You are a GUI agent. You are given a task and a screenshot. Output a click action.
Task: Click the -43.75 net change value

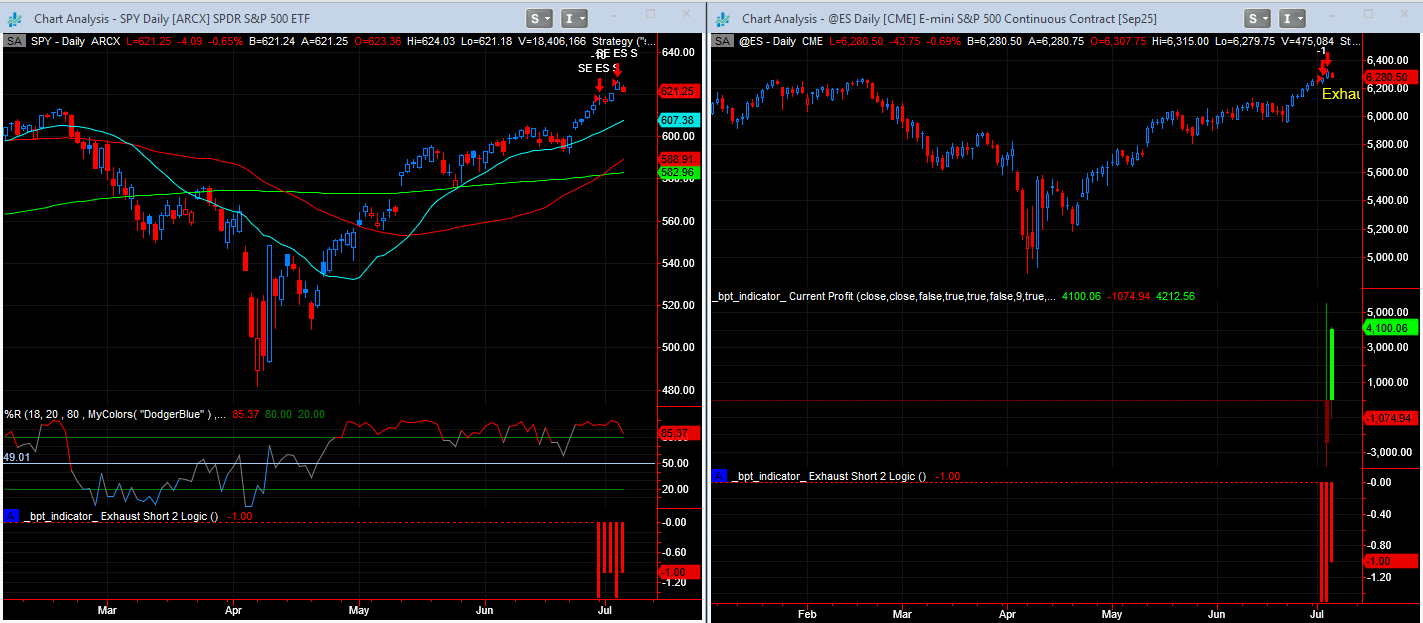[907, 41]
